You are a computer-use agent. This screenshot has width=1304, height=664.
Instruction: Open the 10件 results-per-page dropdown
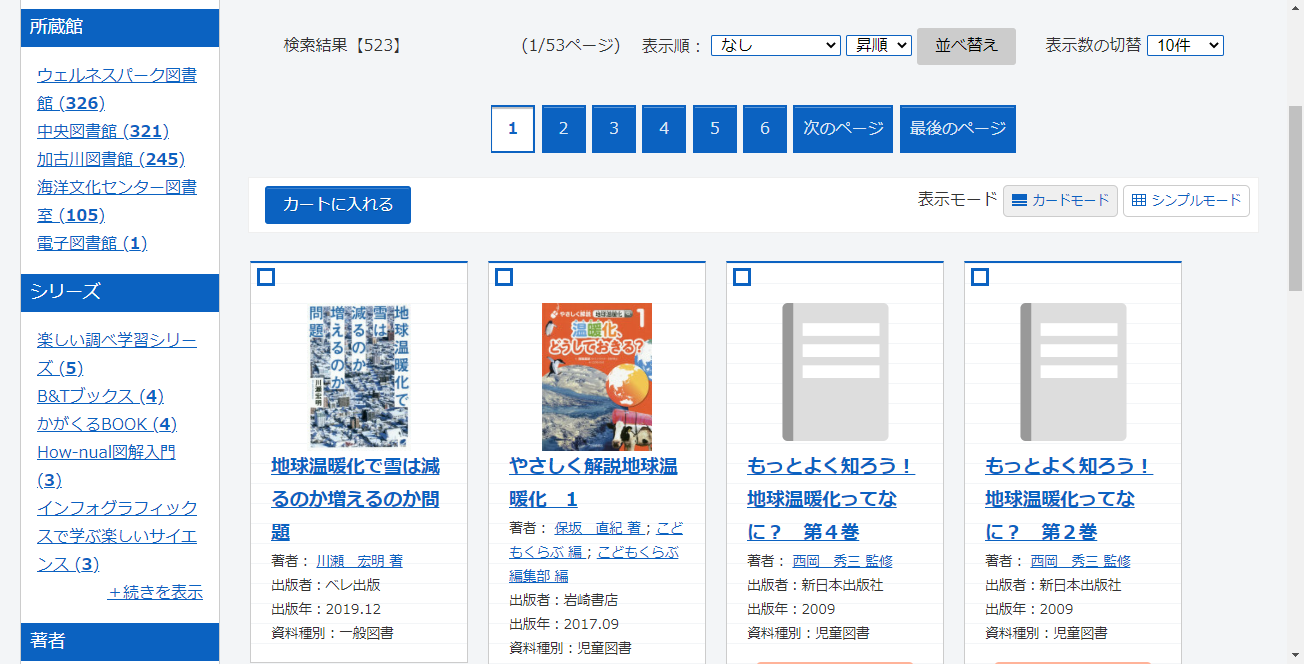(1185, 45)
